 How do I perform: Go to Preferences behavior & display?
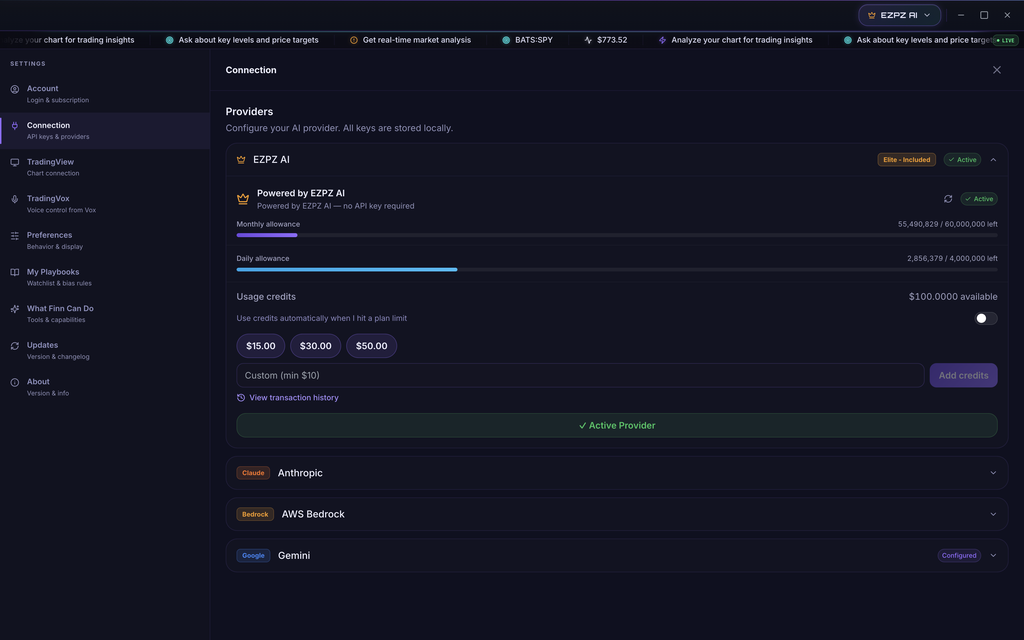coord(104,240)
